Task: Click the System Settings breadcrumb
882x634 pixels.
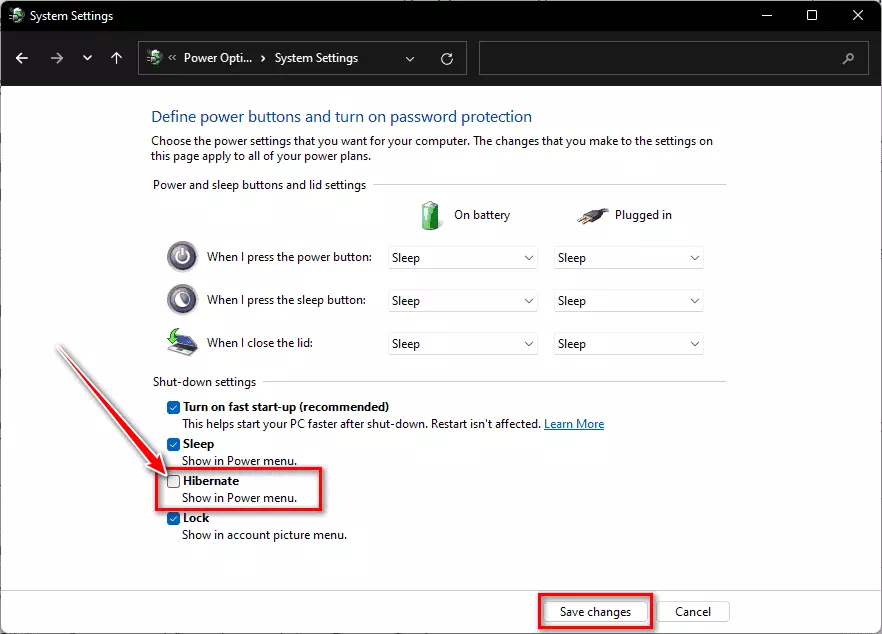Action: 316,58
